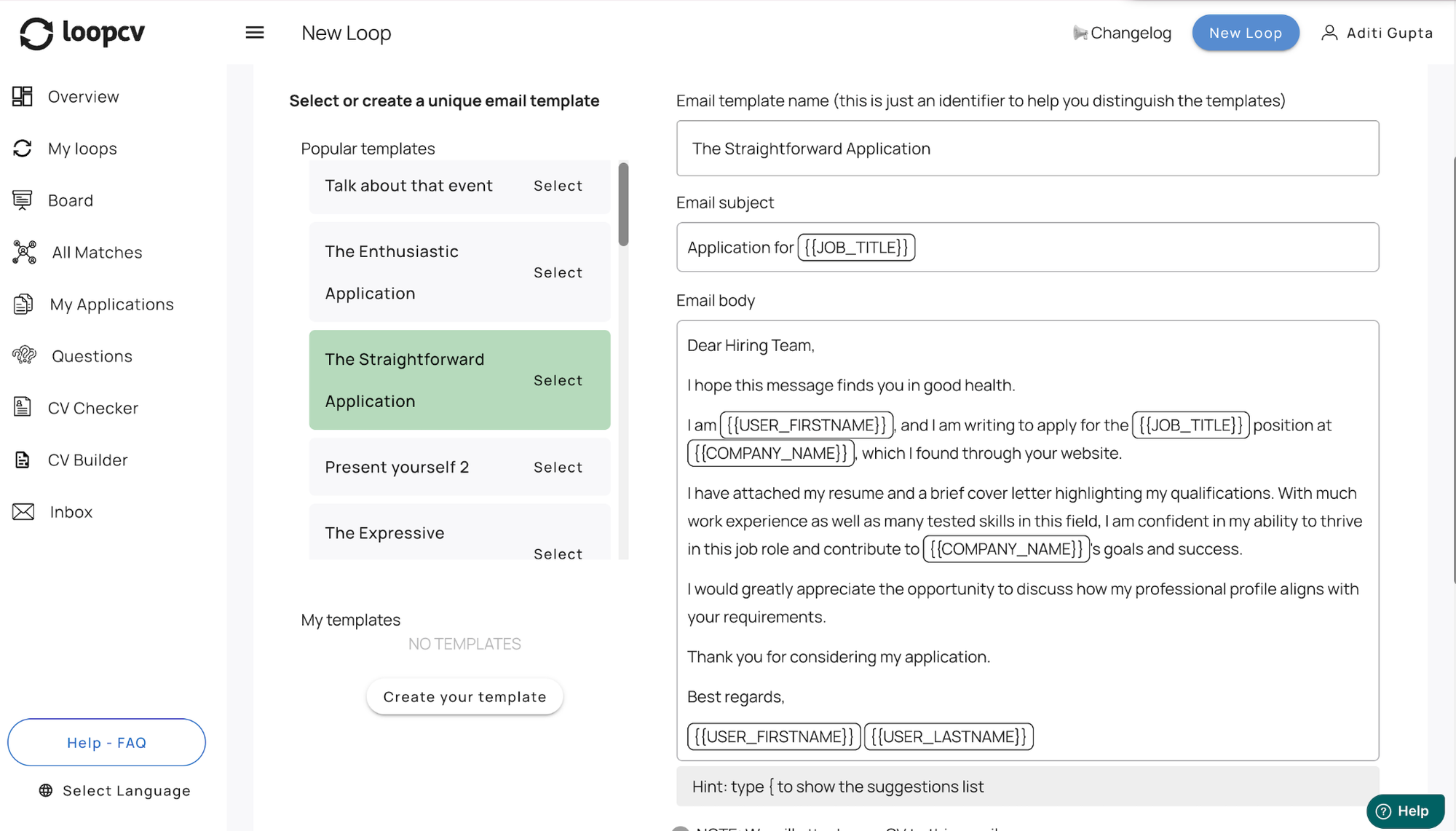Open Inbox envelope icon

(23, 512)
